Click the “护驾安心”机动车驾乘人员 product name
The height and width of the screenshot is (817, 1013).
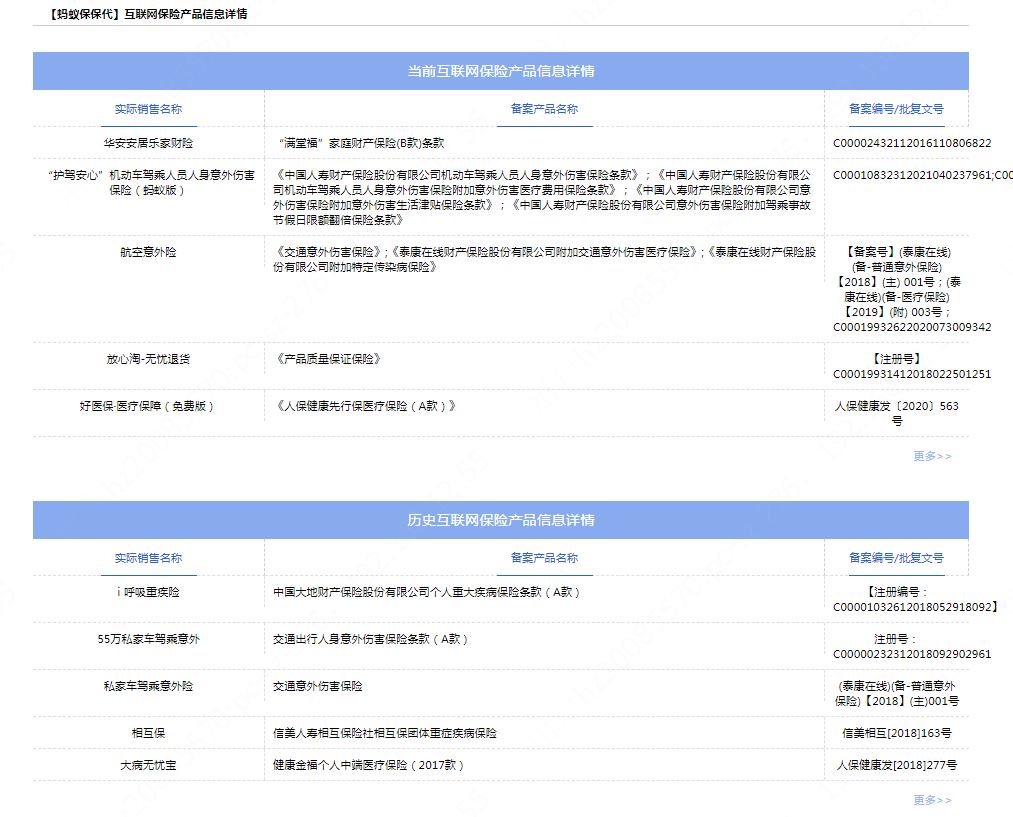pos(149,183)
